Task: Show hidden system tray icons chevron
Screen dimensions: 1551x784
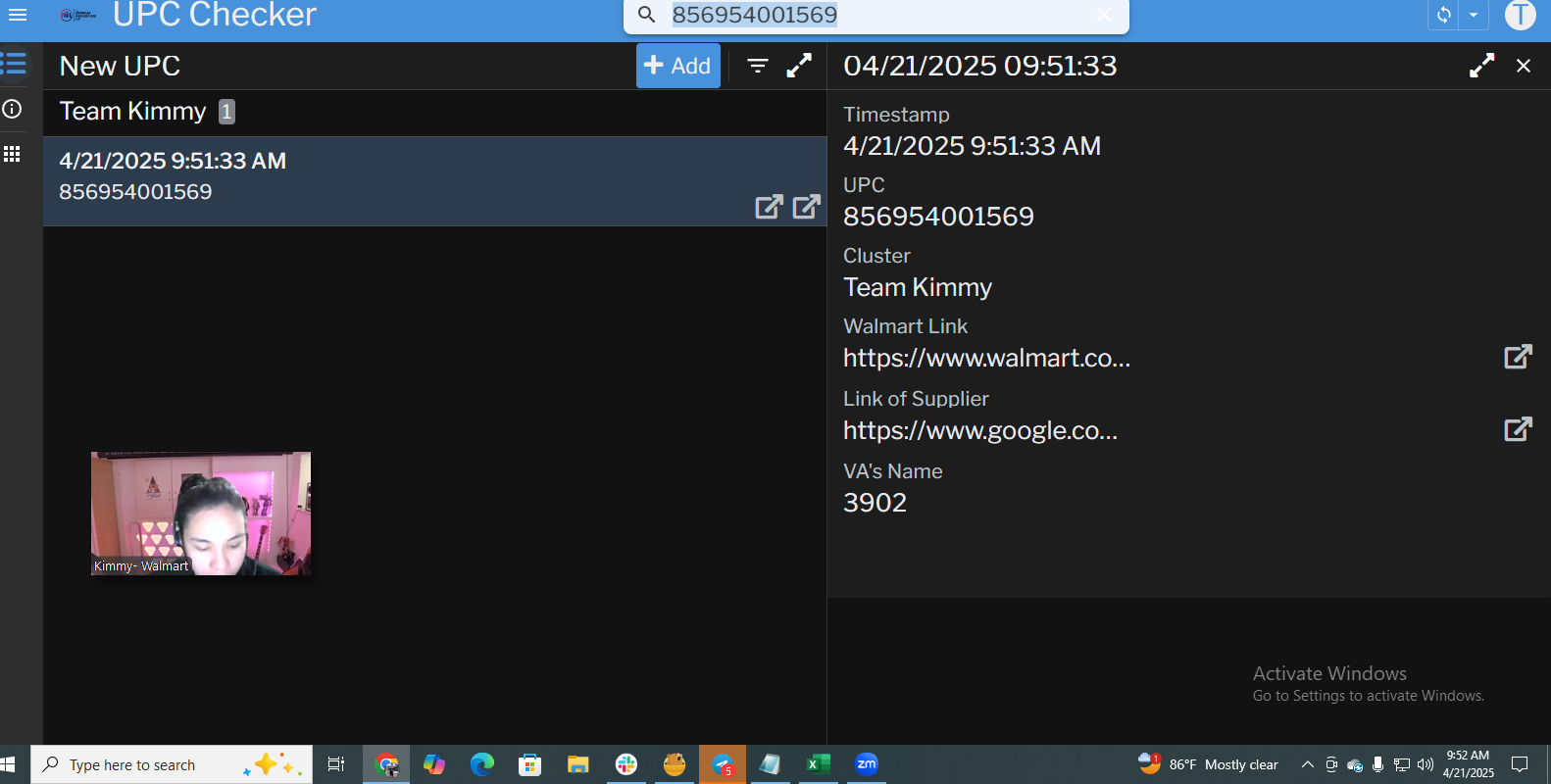Action: 1307,764
